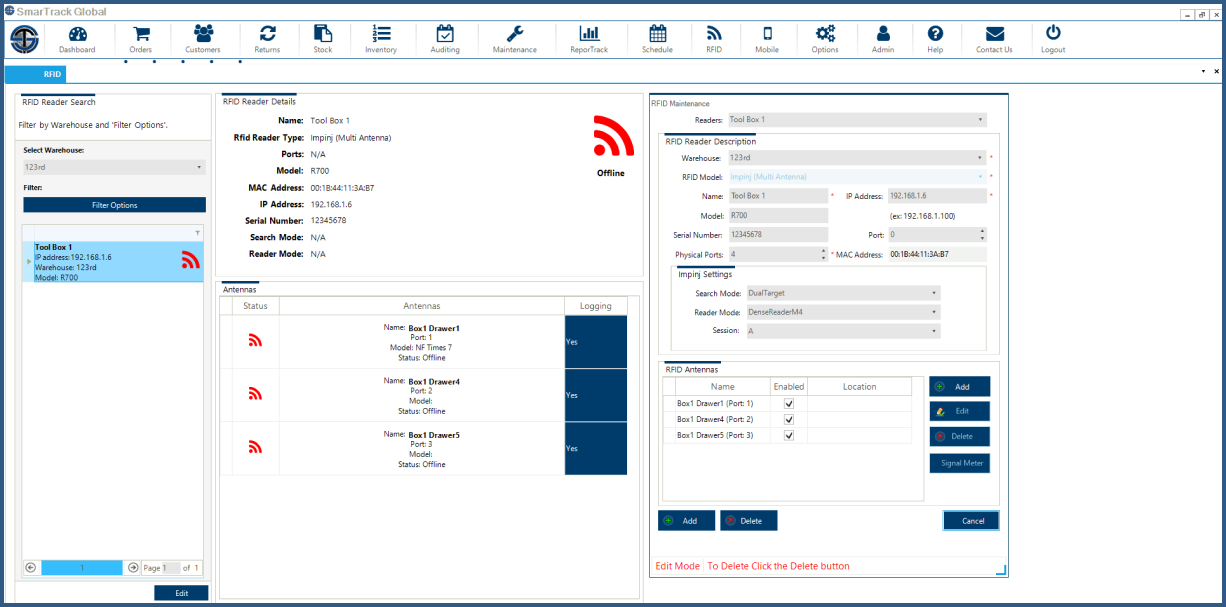Click the IP Address input field
The width and height of the screenshot is (1226, 607).
(937, 196)
